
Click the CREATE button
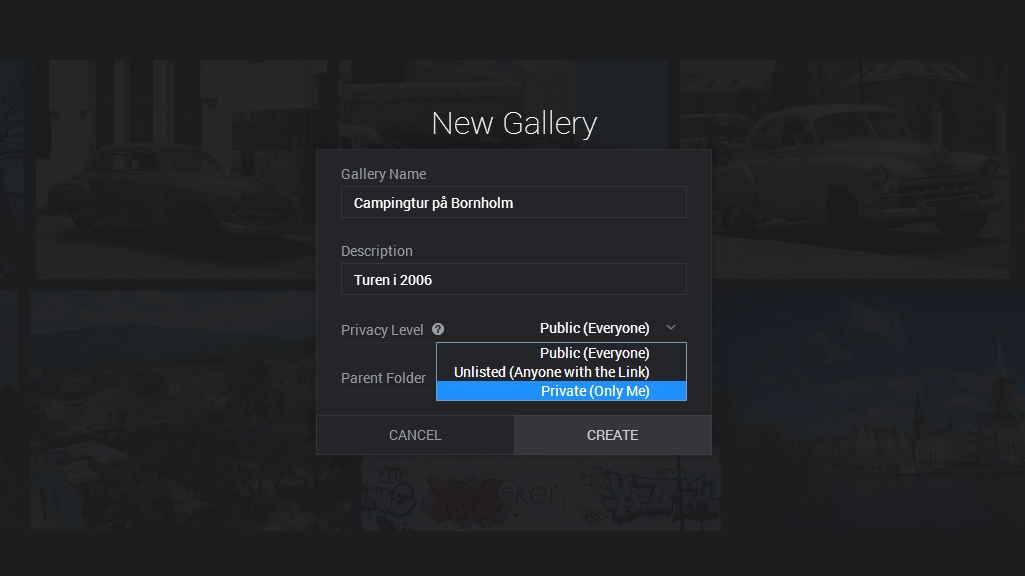[x=613, y=435]
